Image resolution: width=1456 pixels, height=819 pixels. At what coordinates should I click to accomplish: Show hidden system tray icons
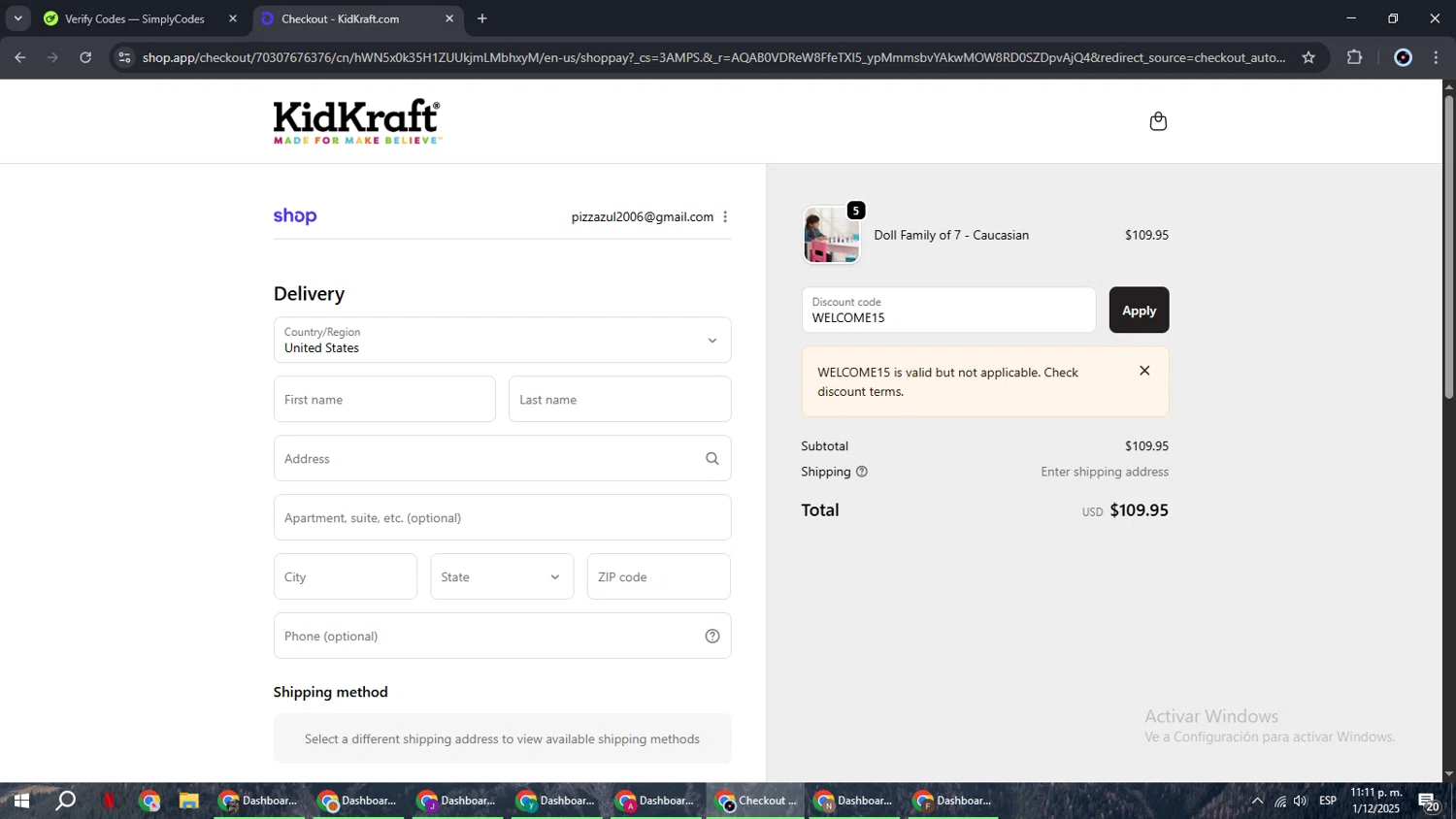point(1257,801)
